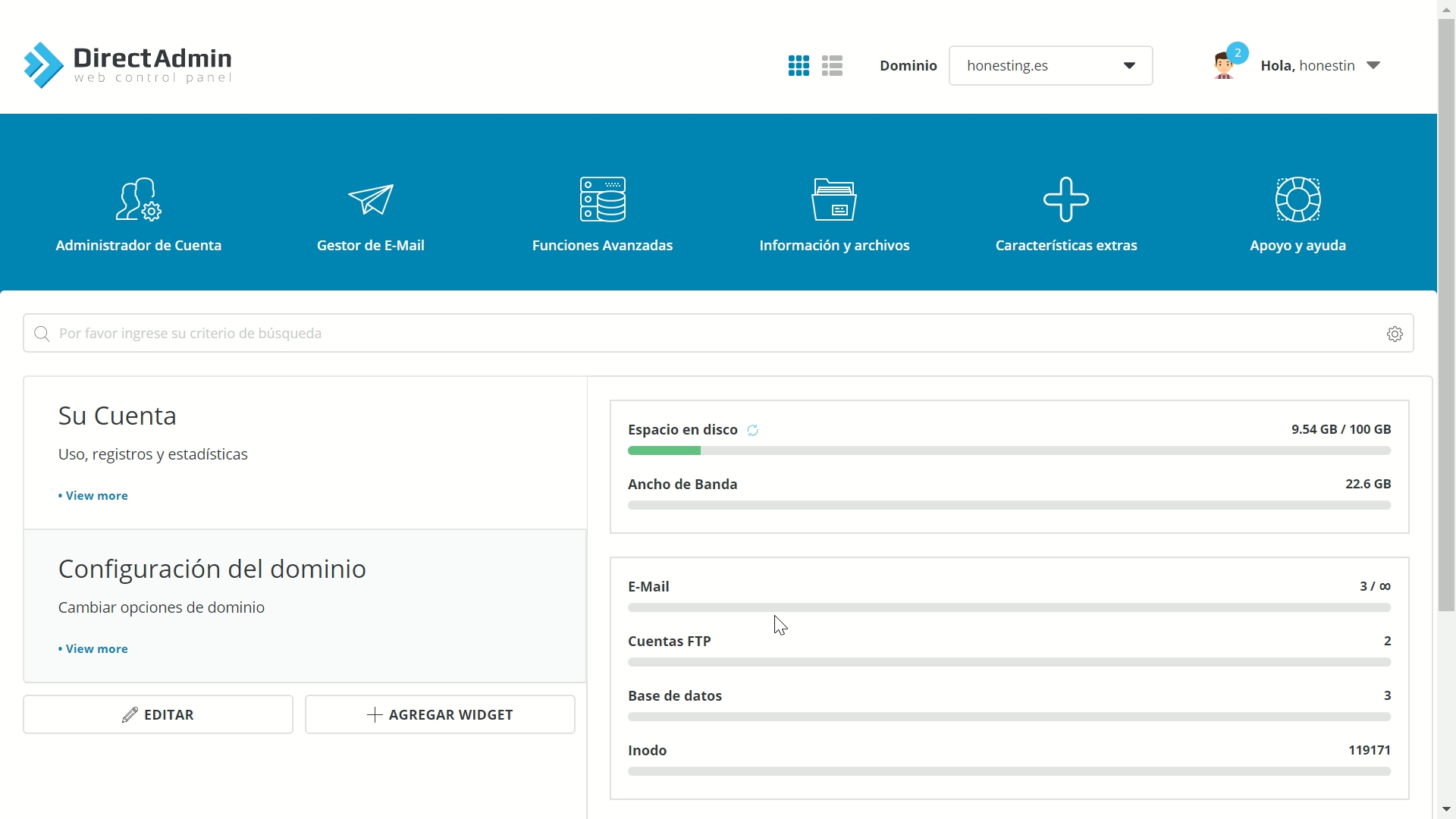The image size is (1456, 819).
Task: Click the Espacio en disco progress bar
Action: 1009,450
